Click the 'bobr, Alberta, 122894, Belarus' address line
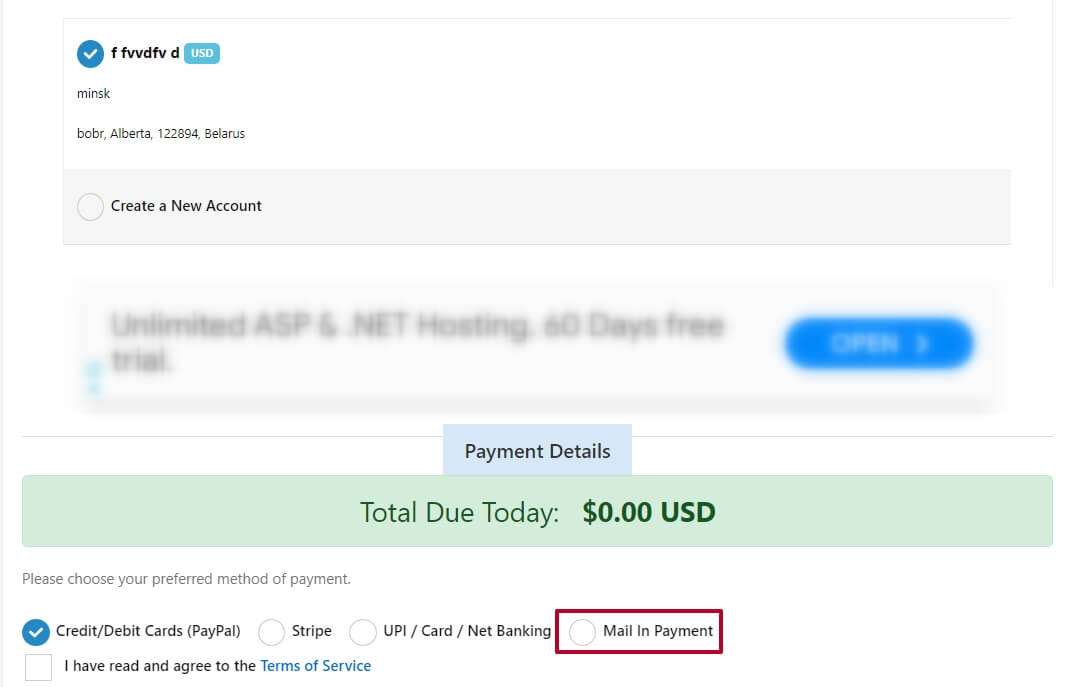This screenshot has width=1069, height=687. point(161,134)
